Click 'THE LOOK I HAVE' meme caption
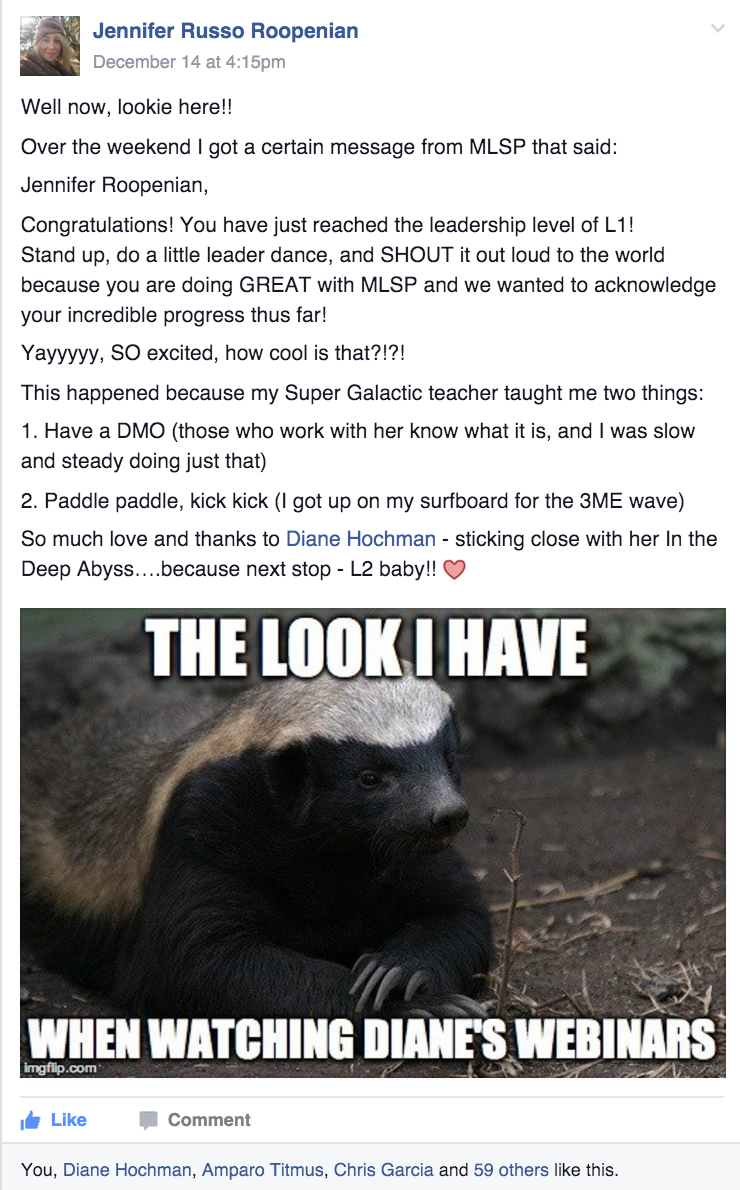The height and width of the screenshot is (1190, 740). point(367,647)
